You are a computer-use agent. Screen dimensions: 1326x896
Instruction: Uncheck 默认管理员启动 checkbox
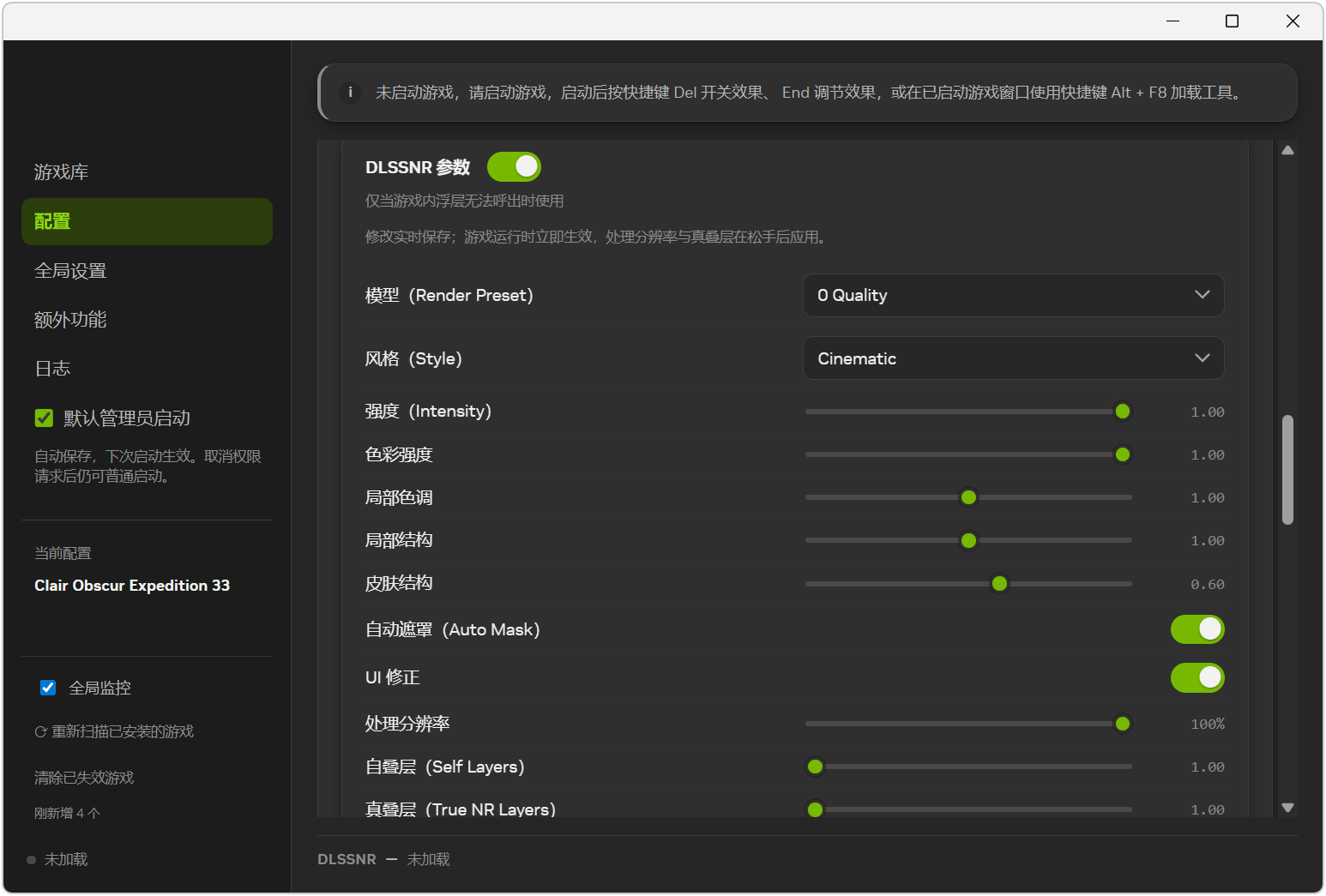[x=44, y=418]
